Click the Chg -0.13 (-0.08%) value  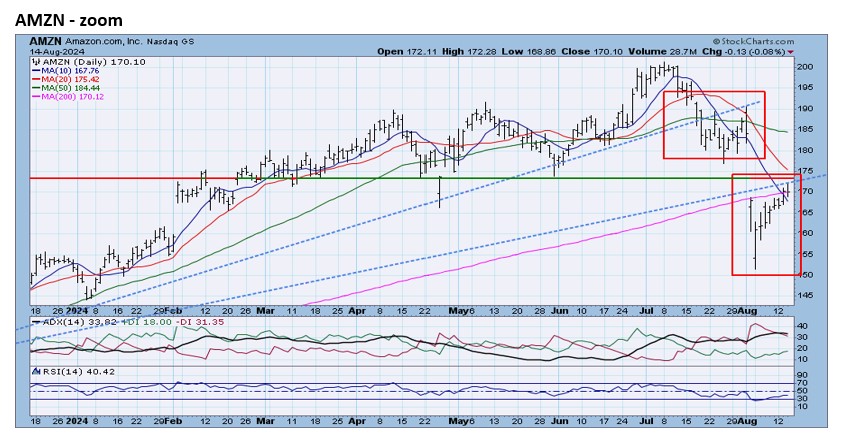(x=744, y=52)
